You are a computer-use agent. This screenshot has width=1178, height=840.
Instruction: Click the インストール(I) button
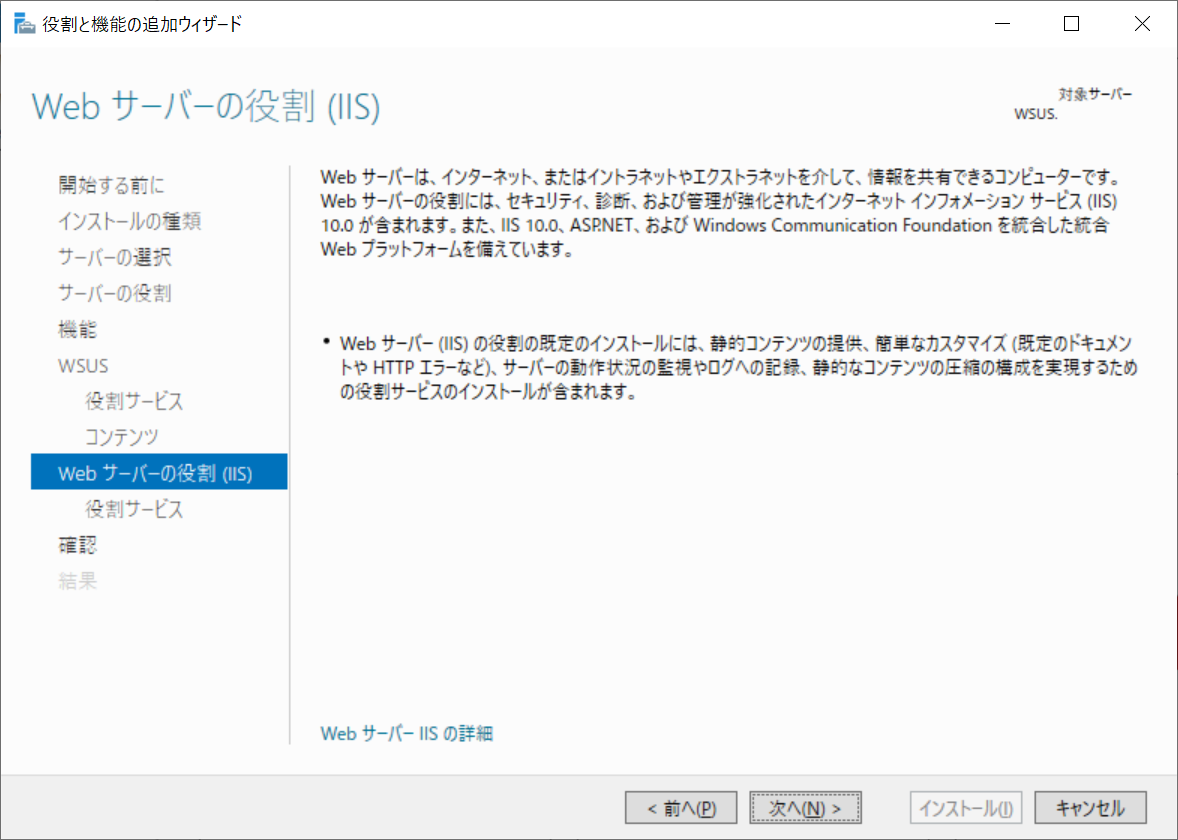[x=966, y=808]
